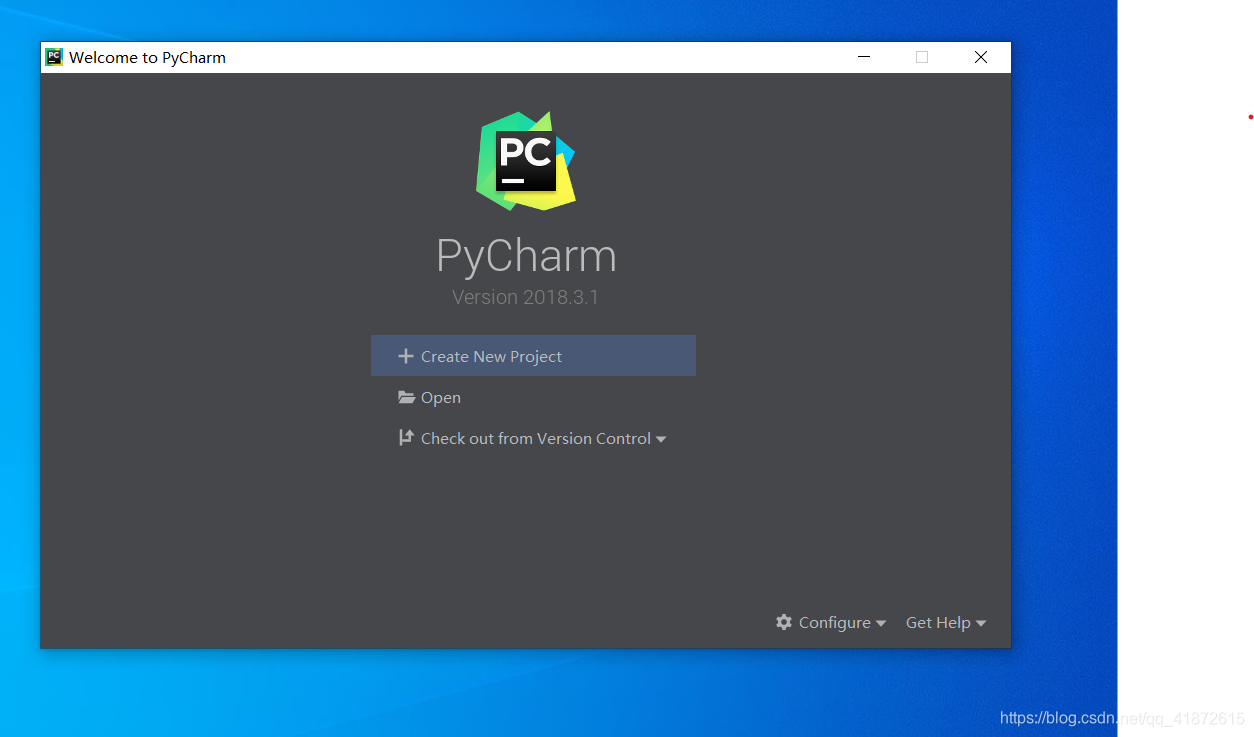Click the PyCharm icon in title bar
1254x737 pixels.
[x=54, y=57]
